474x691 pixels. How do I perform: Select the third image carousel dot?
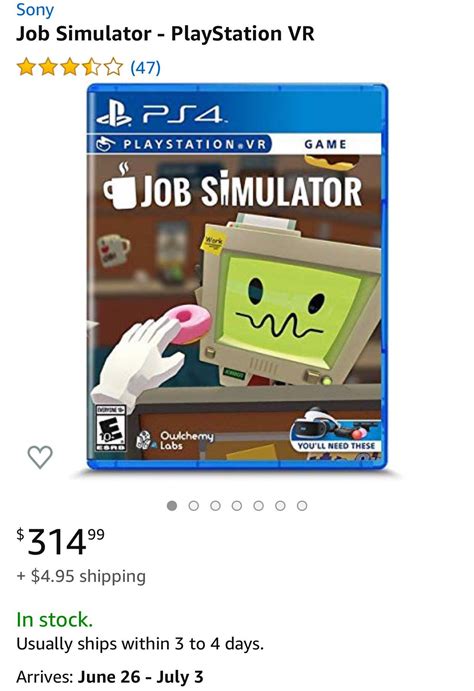click(215, 505)
